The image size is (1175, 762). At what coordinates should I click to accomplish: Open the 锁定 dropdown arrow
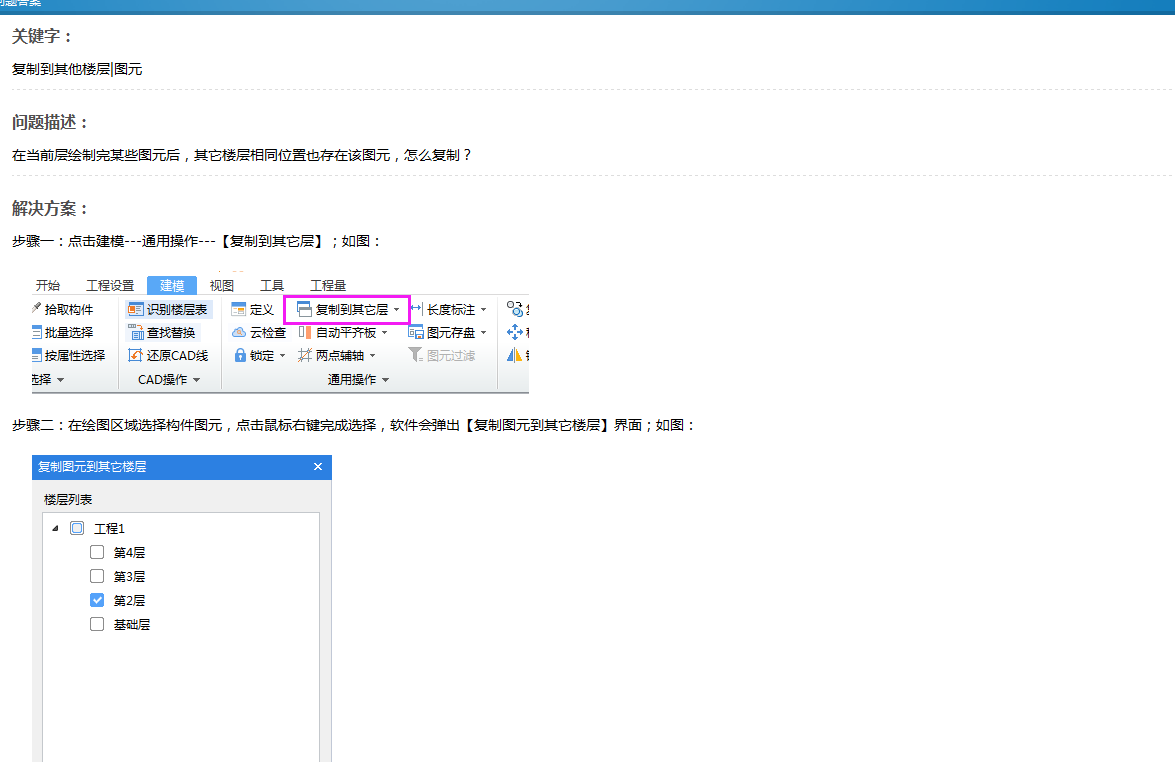(283, 356)
